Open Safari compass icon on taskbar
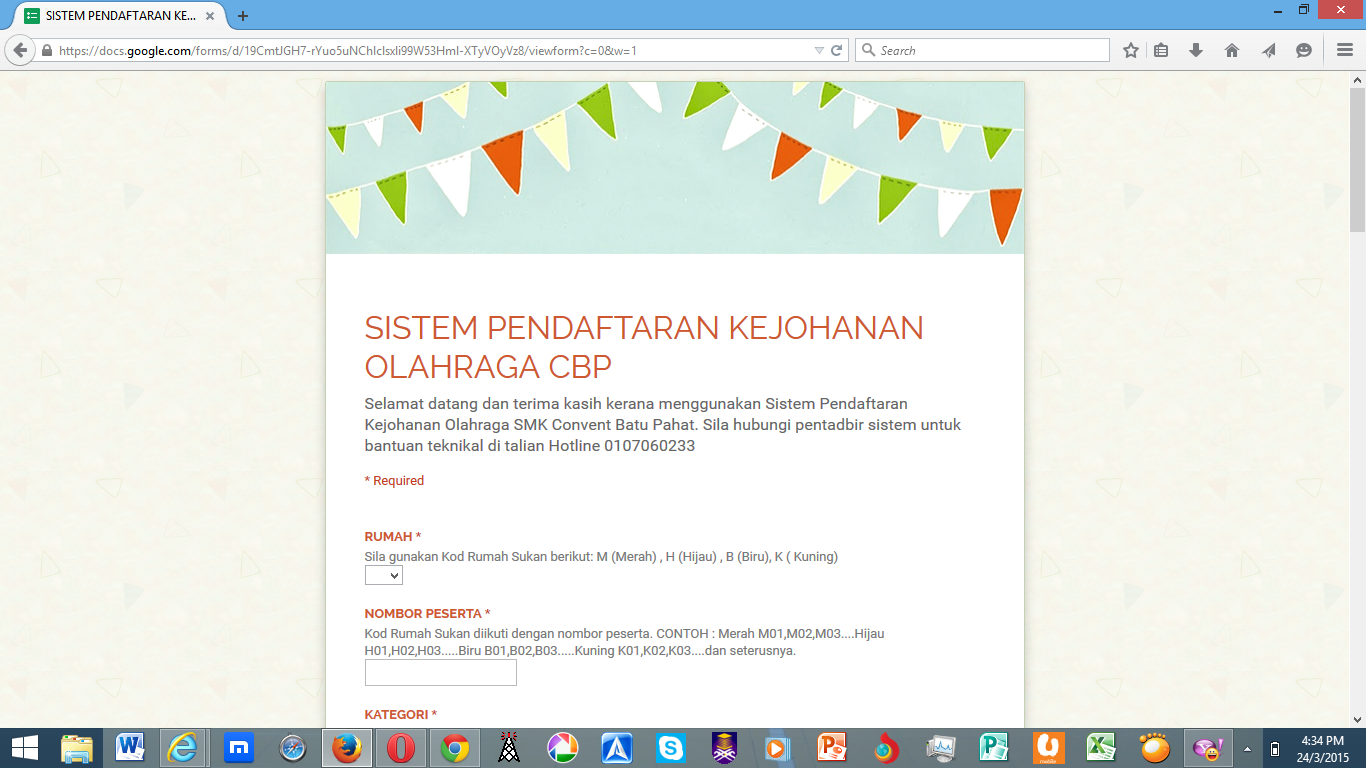Image resolution: width=1366 pixels, height=768 pixels. (293, 748)
